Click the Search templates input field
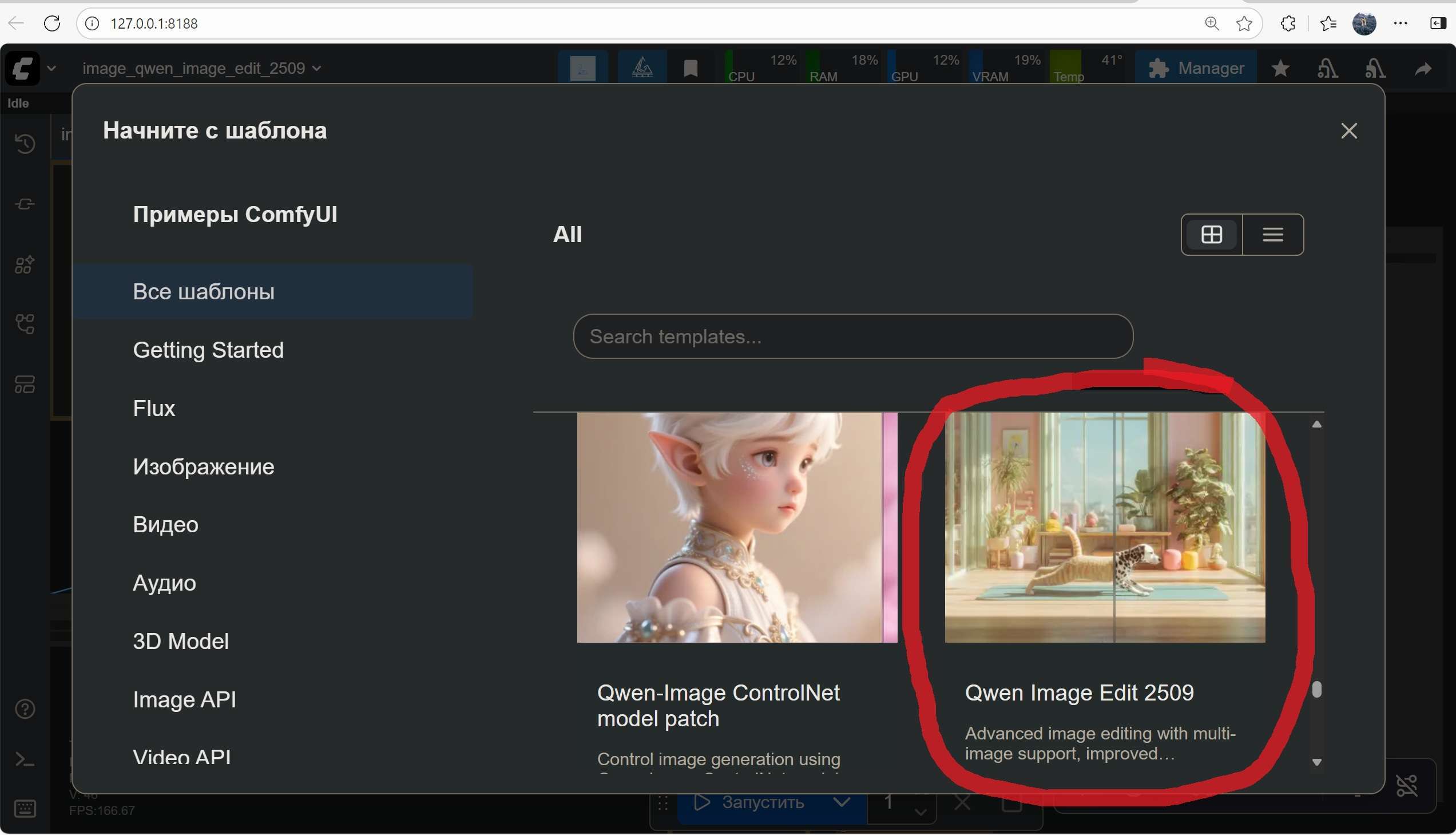This screenshot has width=1456, height=835. (x=852, y=337)
